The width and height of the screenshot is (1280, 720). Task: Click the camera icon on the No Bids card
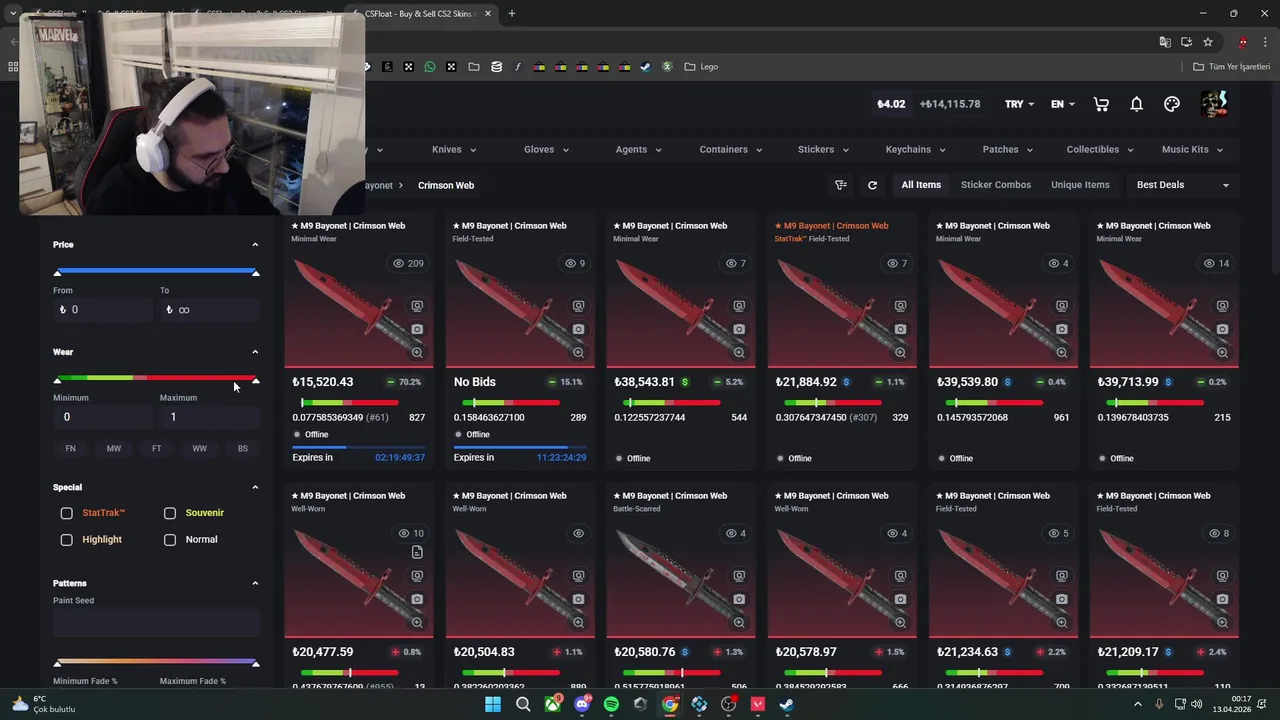(578, 329)
